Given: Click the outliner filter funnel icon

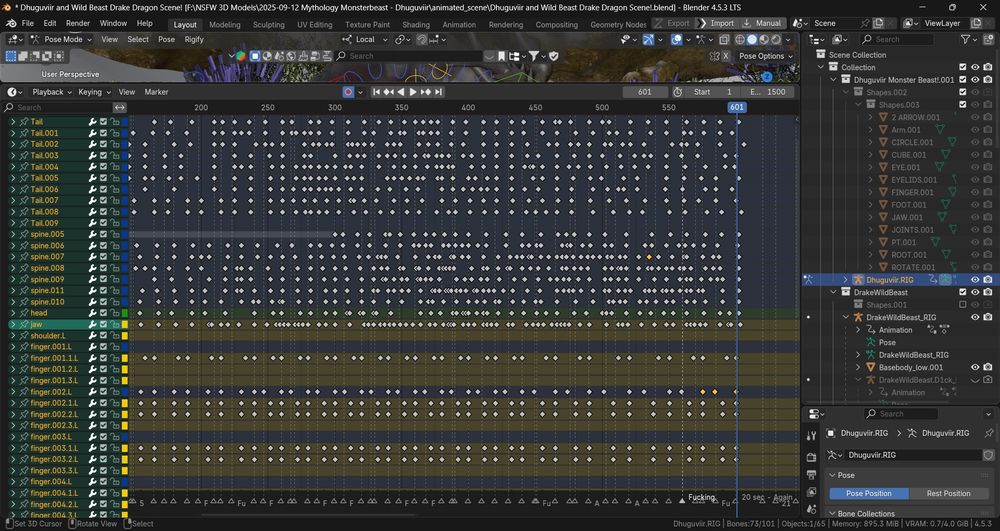Looking at the screenshot, I should click(x=964, y=40).
